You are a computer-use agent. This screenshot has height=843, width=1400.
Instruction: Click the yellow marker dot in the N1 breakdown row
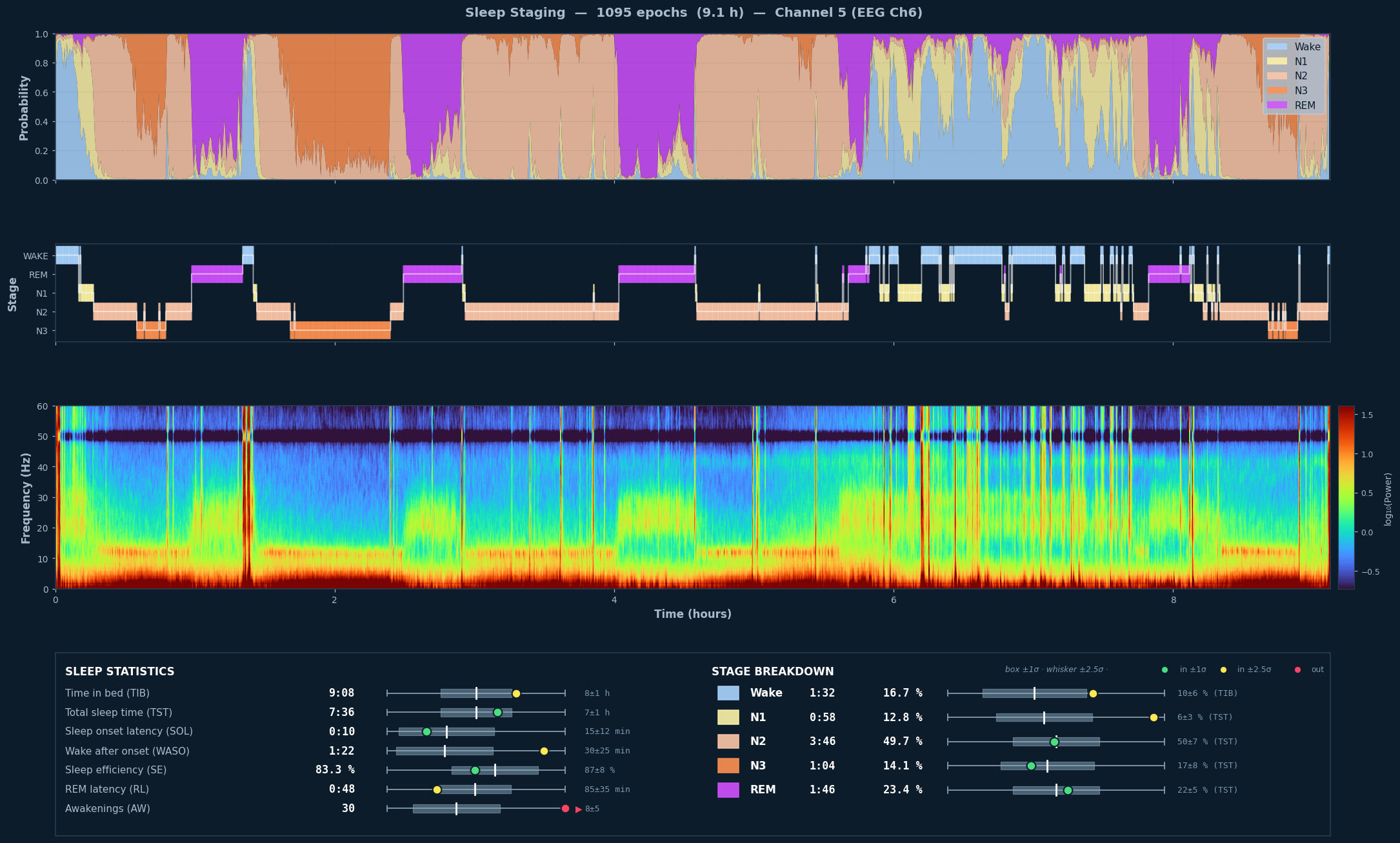point(1154,717)
